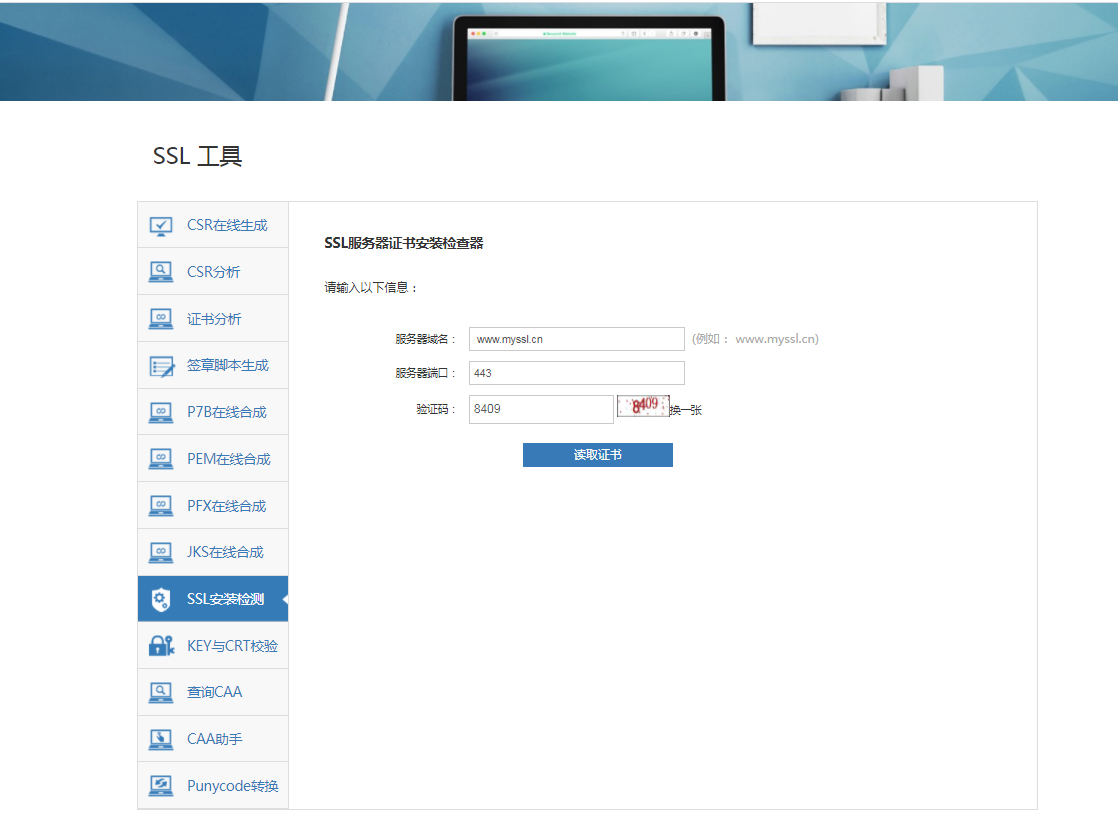Image resolution: width=1118 pixels, height=827 pixels.
Task: Click the KEY与CRT校验 padlock icon
Action: (162, 646)
